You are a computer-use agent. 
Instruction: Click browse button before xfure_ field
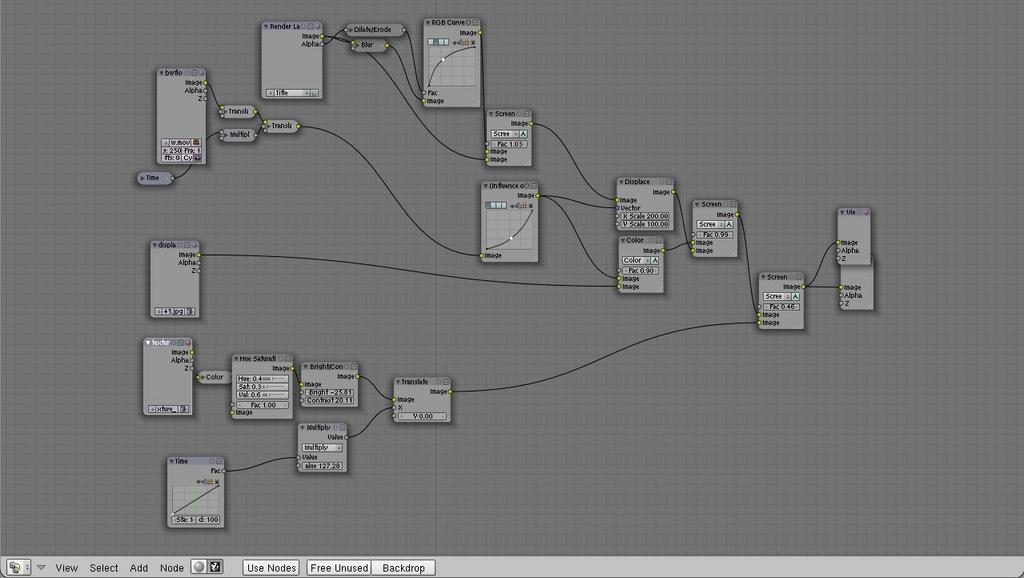pos(152,409)
